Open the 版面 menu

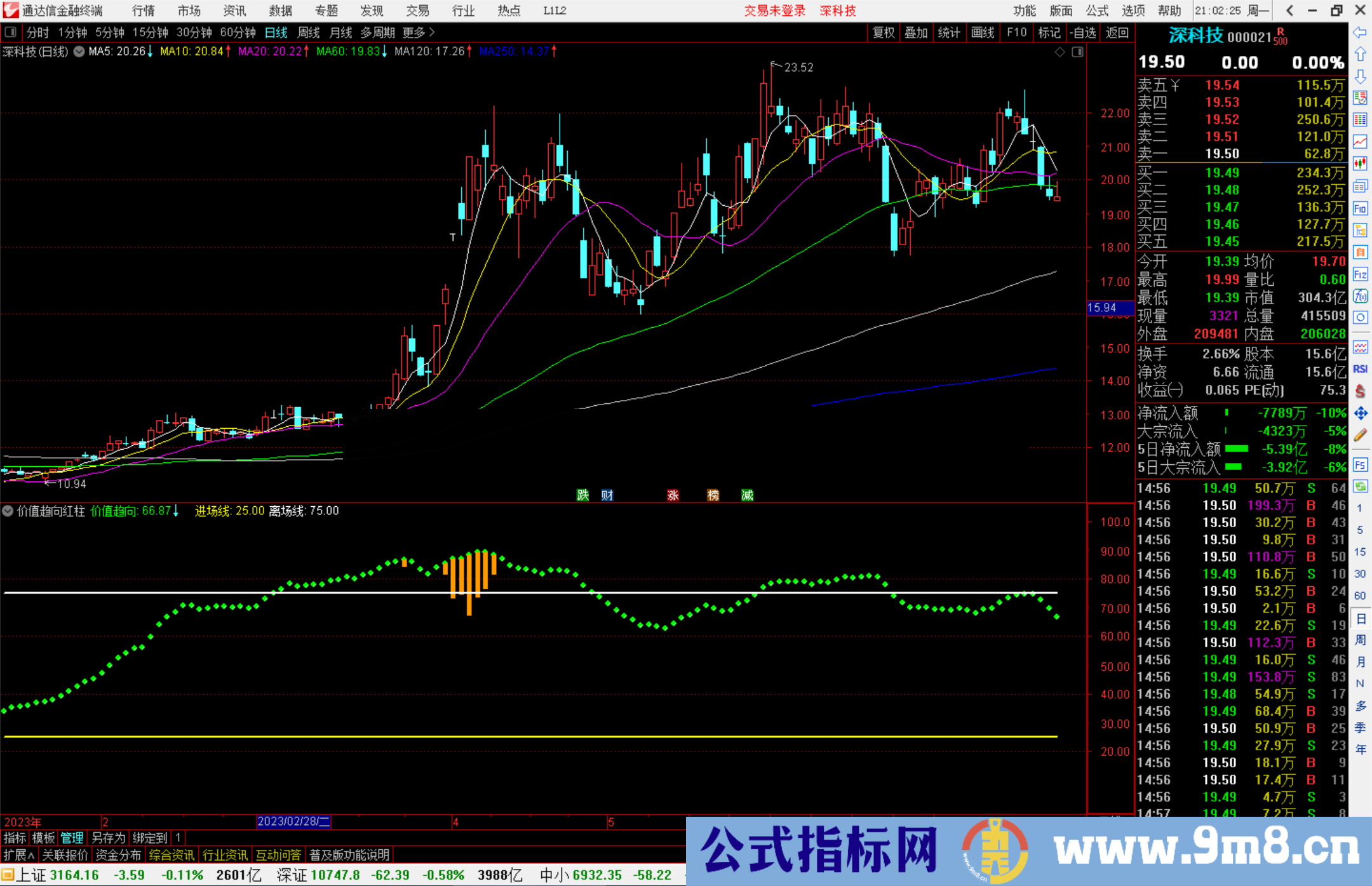(x=1061, y=11)
